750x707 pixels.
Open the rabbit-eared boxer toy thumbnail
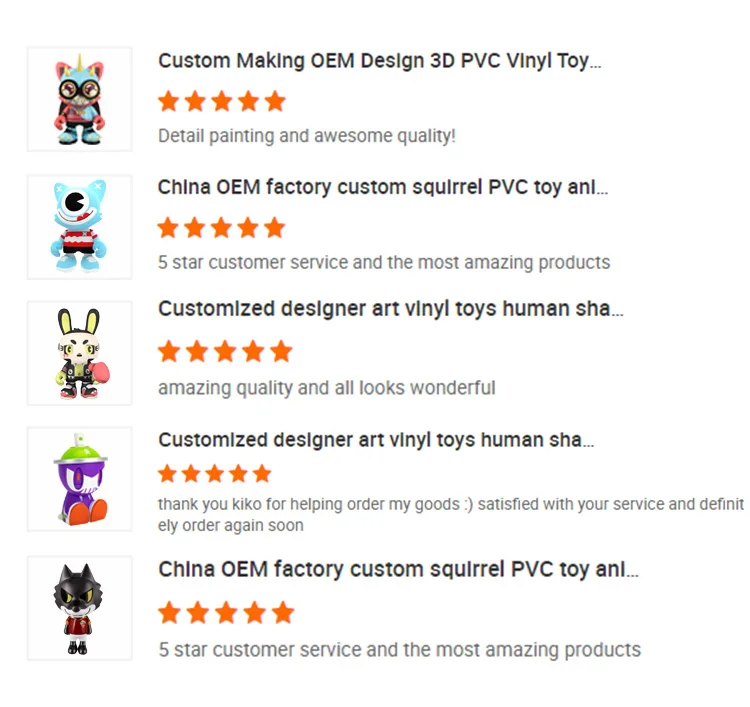tap(79, 353)
